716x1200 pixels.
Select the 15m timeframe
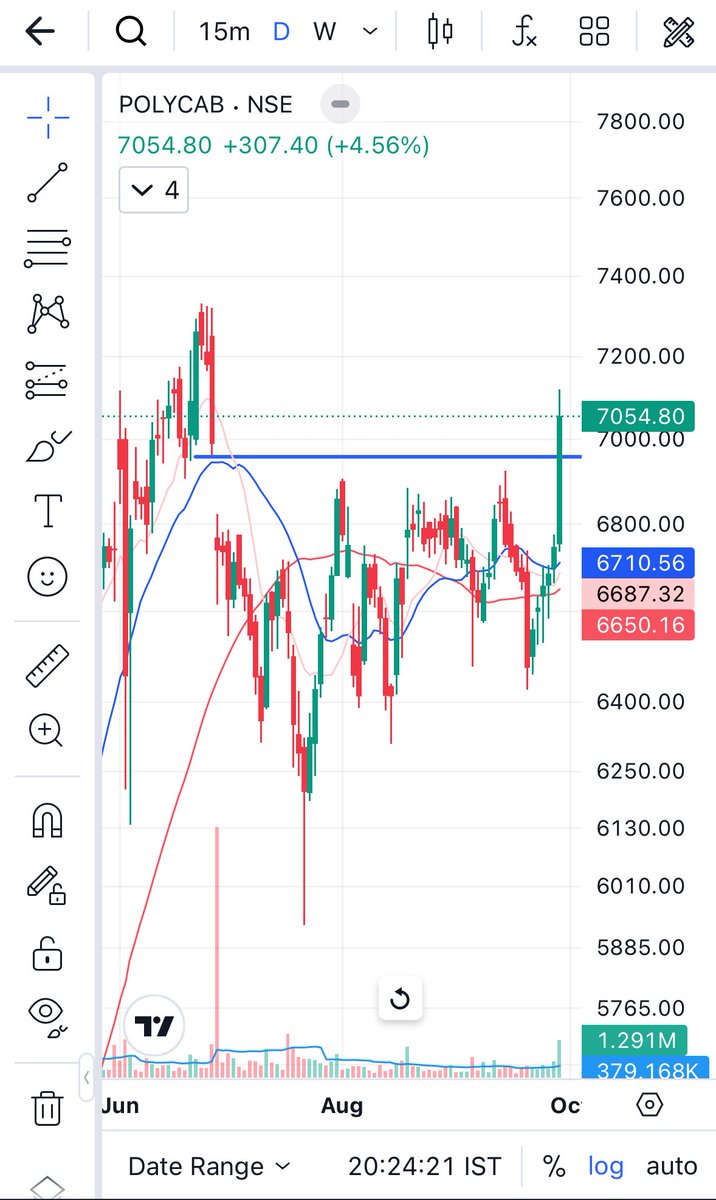pyautogui.click(x=224, y=32)
